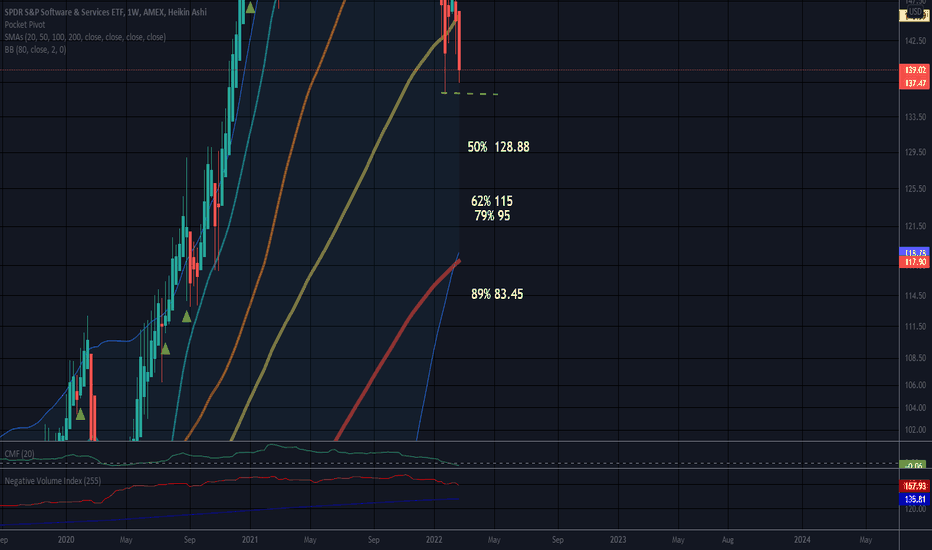This screenshot has width=932, height=550.
Task: Click the 111.50 price axis label
Action: point(915,326)
